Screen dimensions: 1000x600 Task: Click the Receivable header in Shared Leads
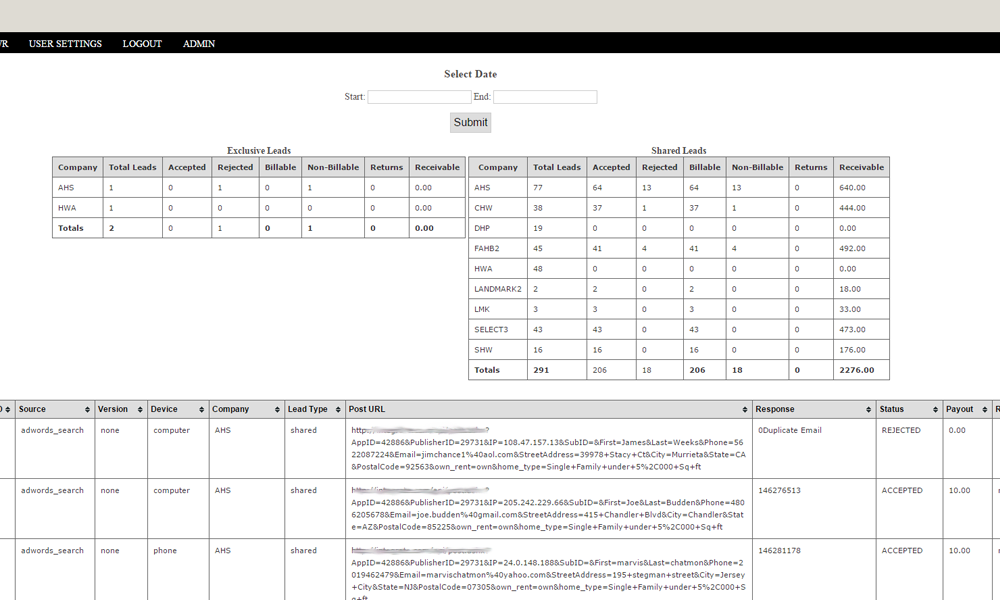point(861,167)
